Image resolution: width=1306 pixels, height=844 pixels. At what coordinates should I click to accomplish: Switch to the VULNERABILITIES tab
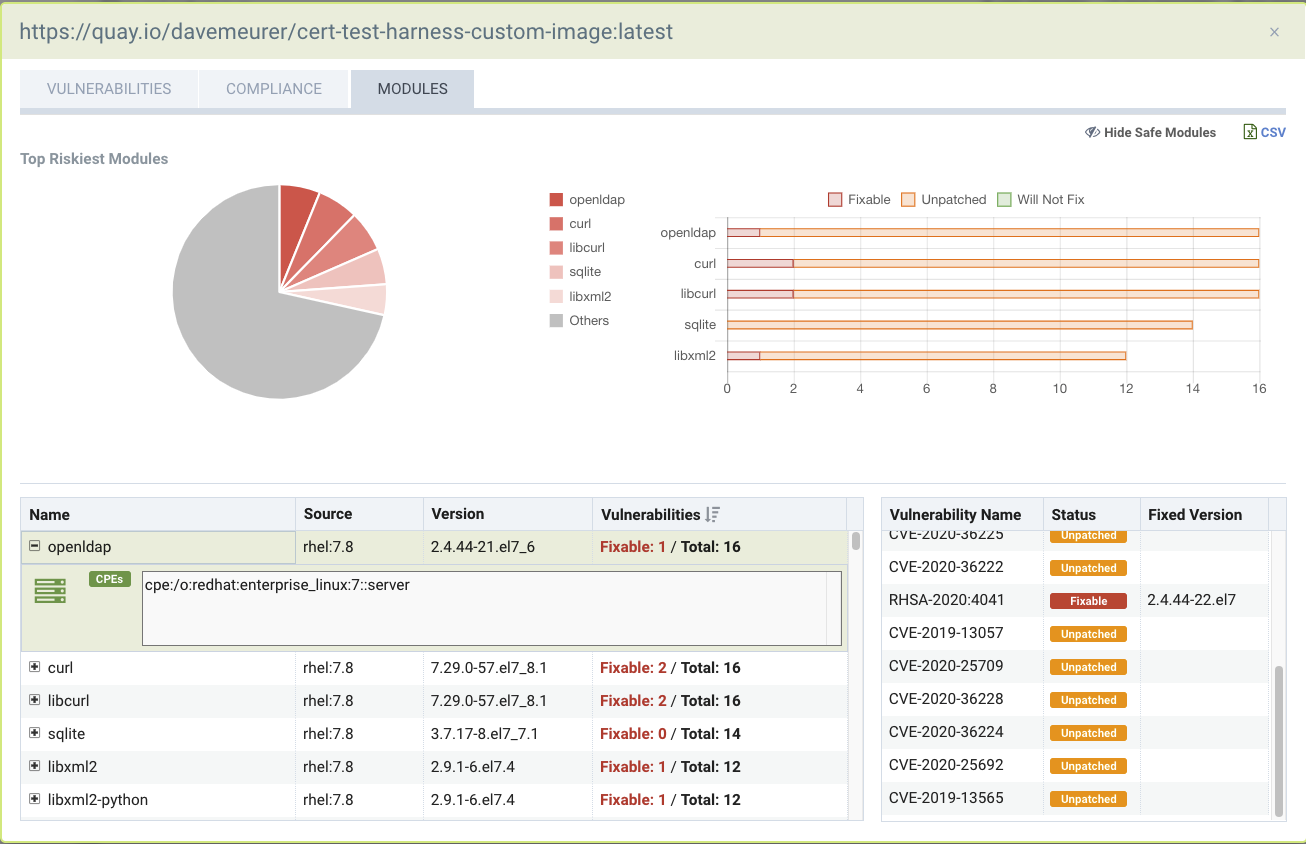click(x=108, y=88)
